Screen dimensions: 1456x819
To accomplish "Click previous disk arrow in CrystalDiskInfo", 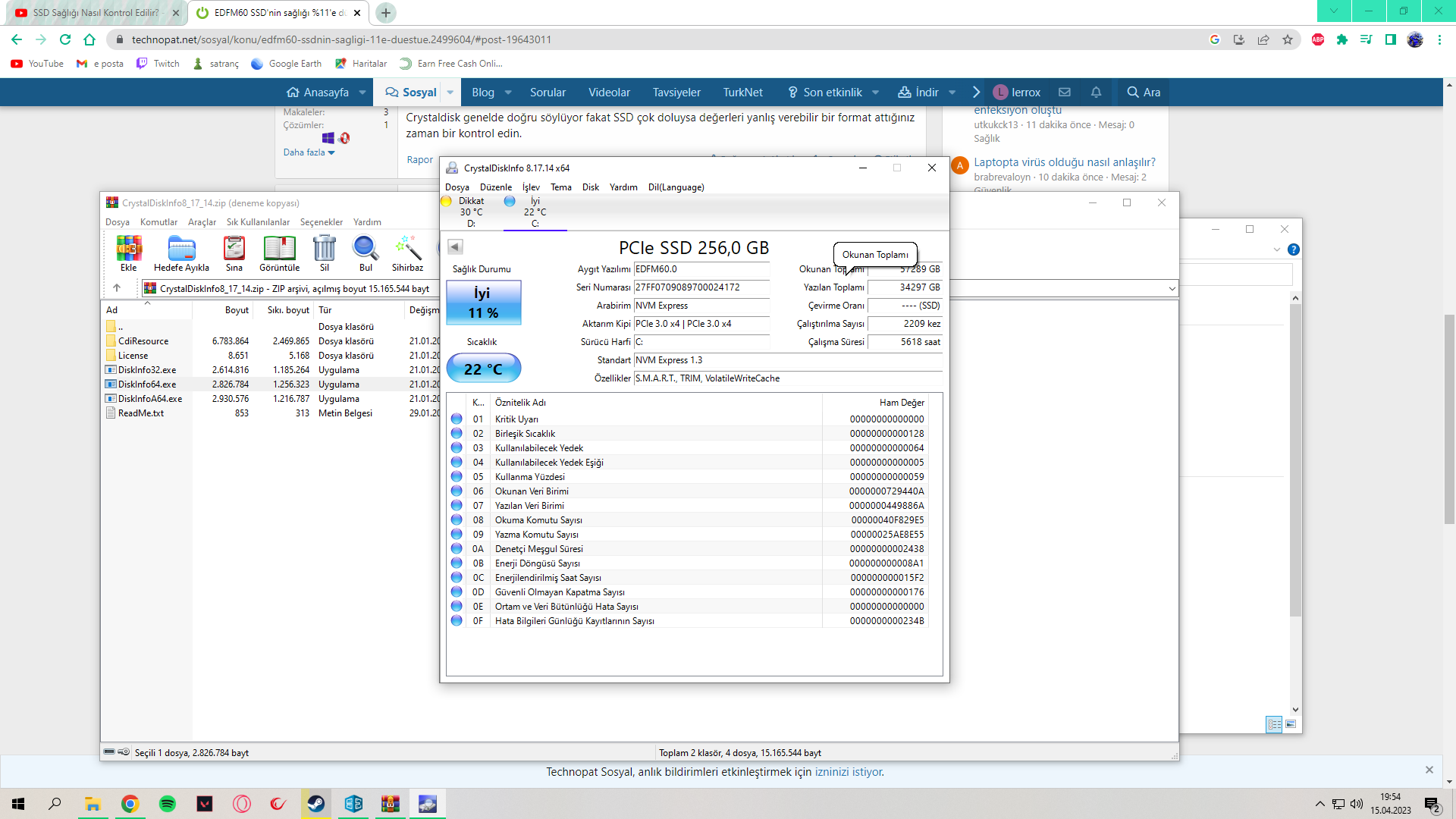I will pyautogui.click(x=455, y=246).
